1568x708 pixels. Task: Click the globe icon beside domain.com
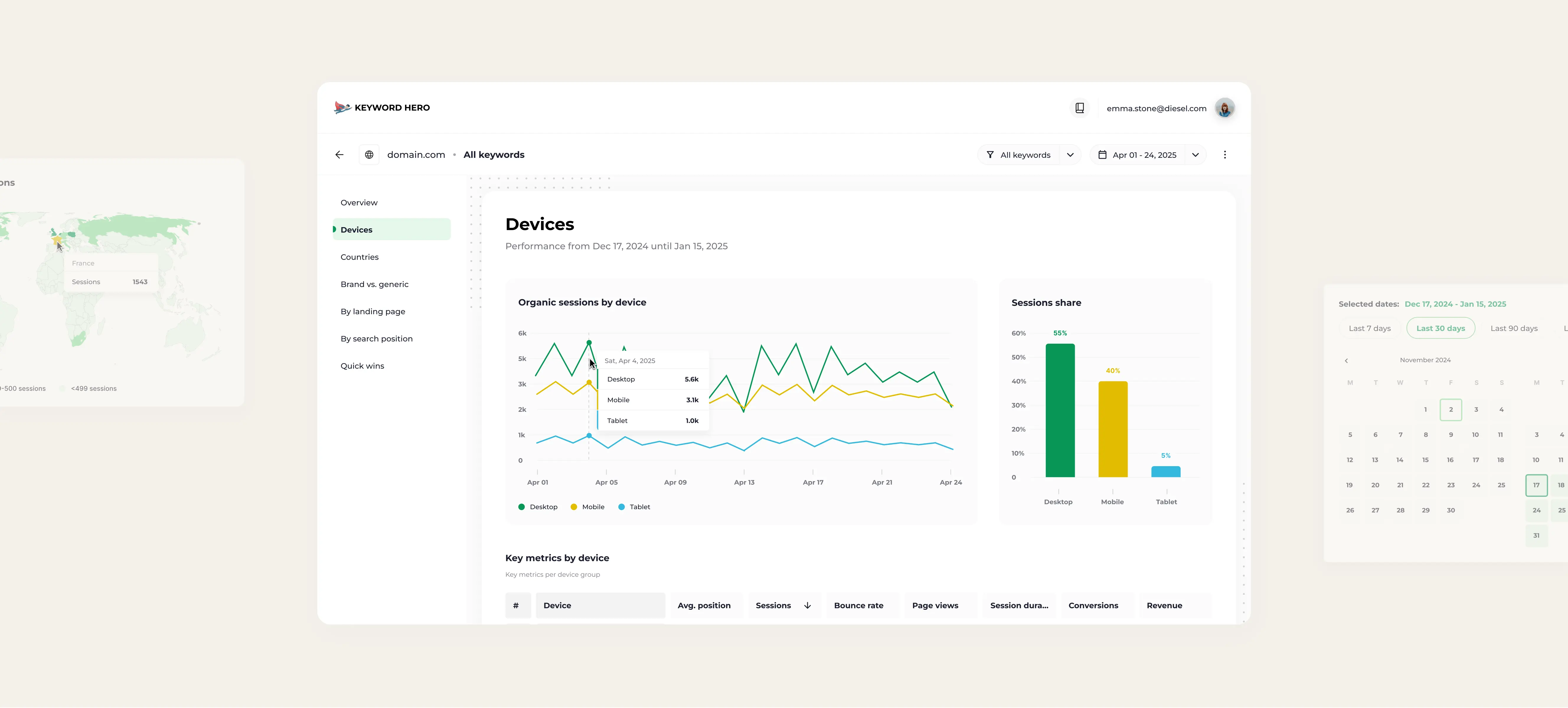coord(369,155)
